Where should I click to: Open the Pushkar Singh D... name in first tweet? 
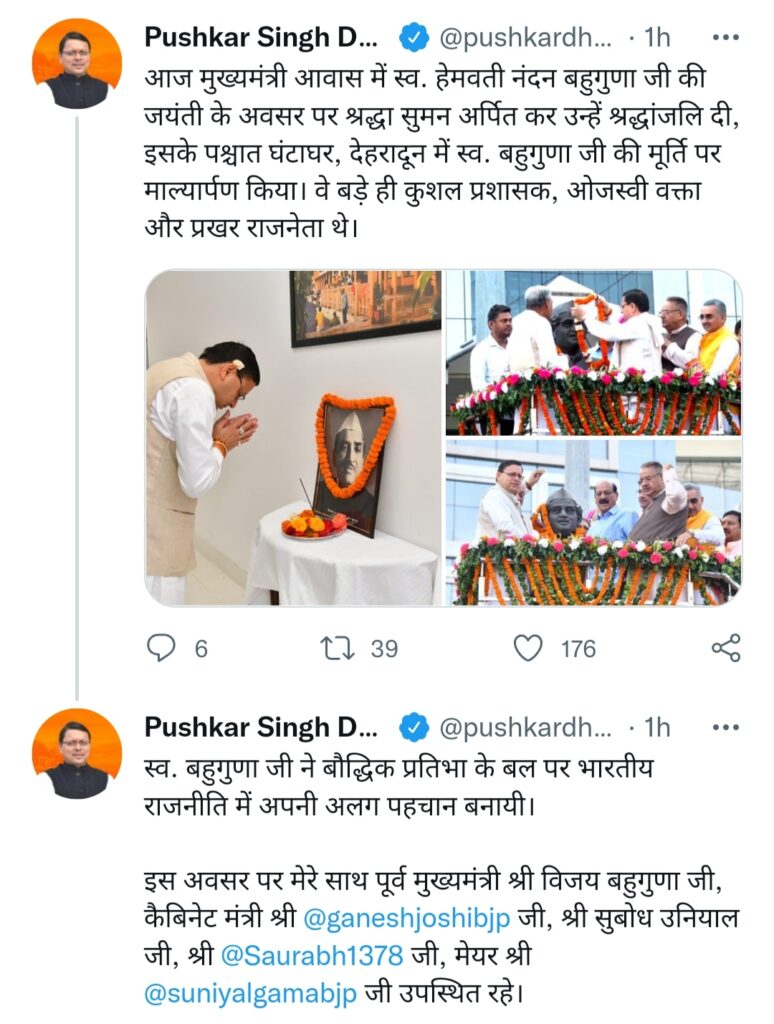tap(261, 37)
